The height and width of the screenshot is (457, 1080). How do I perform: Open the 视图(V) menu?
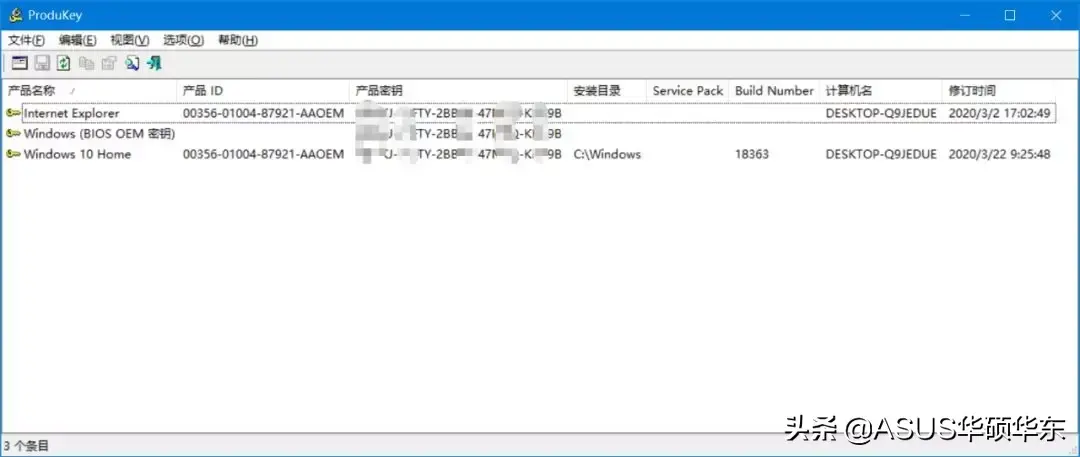(129, 40)
